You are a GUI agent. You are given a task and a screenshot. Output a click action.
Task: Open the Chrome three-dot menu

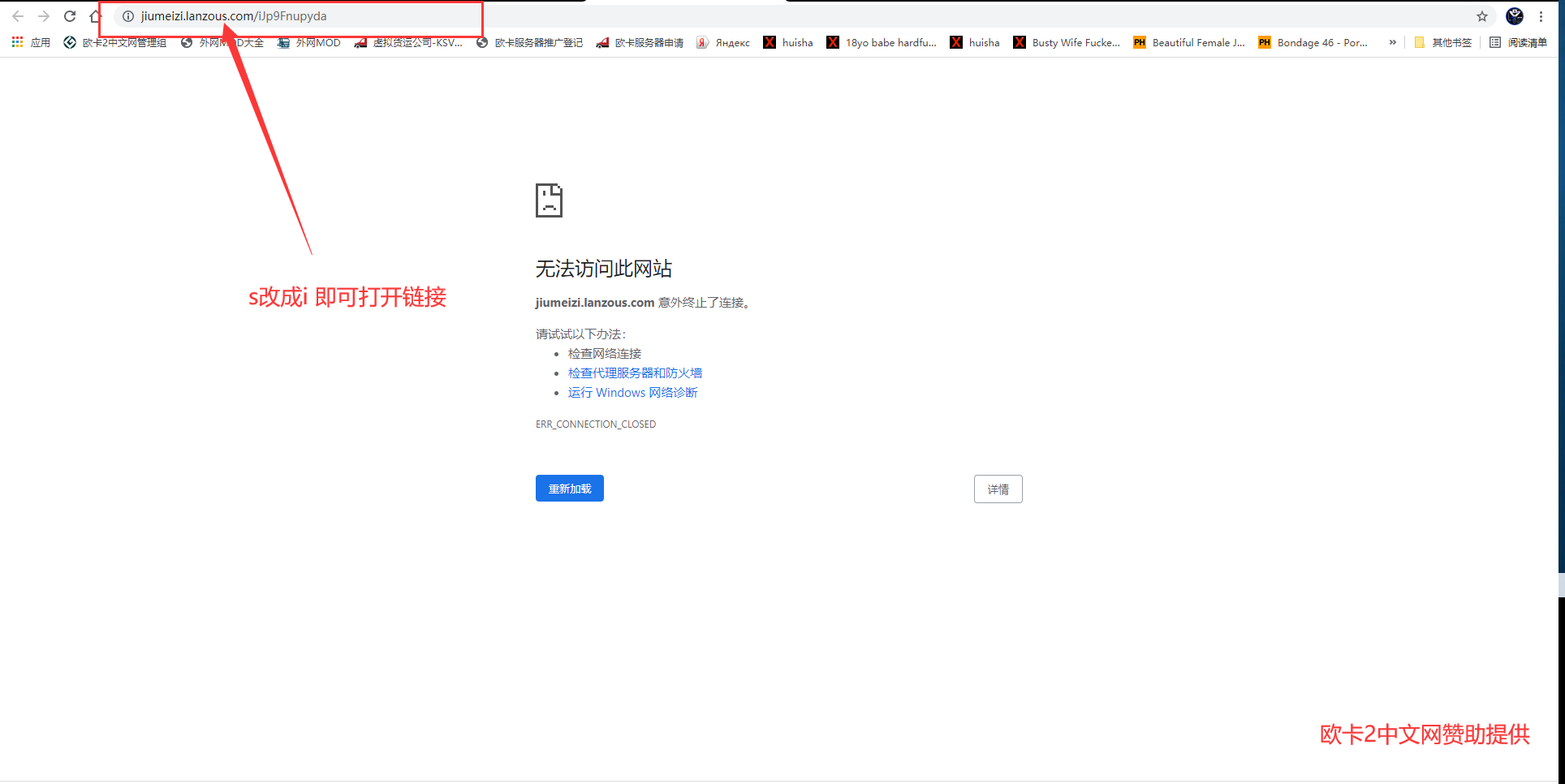[x=1541, y=16]
